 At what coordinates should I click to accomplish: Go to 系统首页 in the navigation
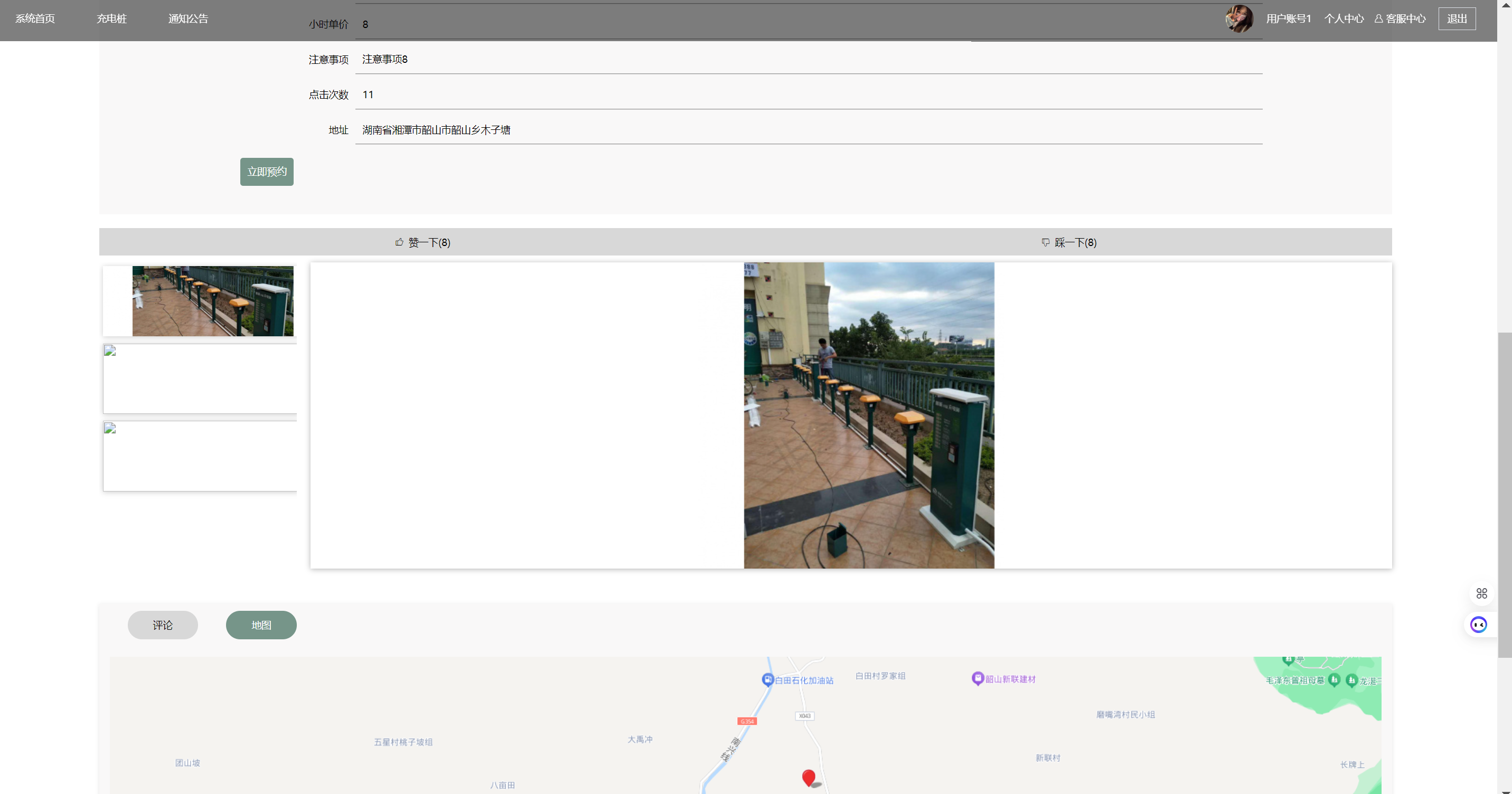35,19
